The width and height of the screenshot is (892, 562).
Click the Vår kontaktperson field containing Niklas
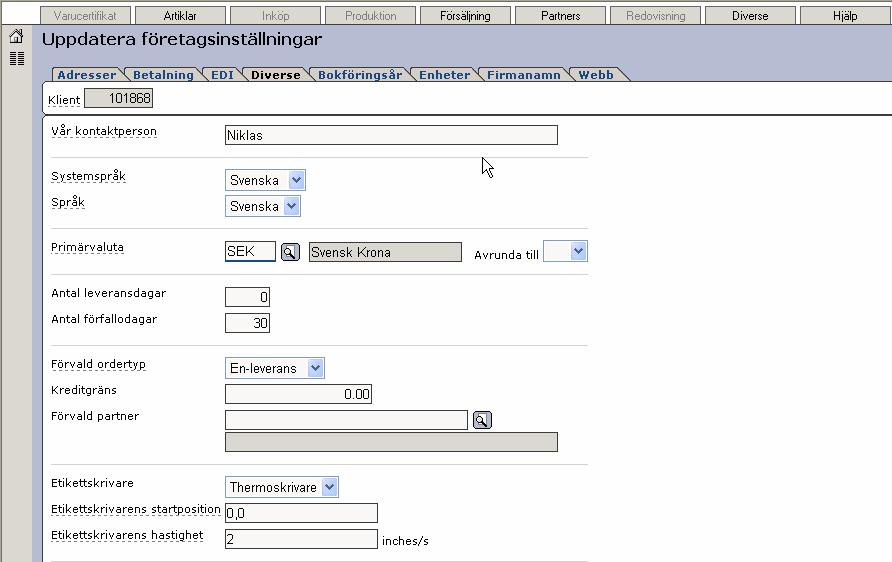pyautogui.click(x=391, y=135)
